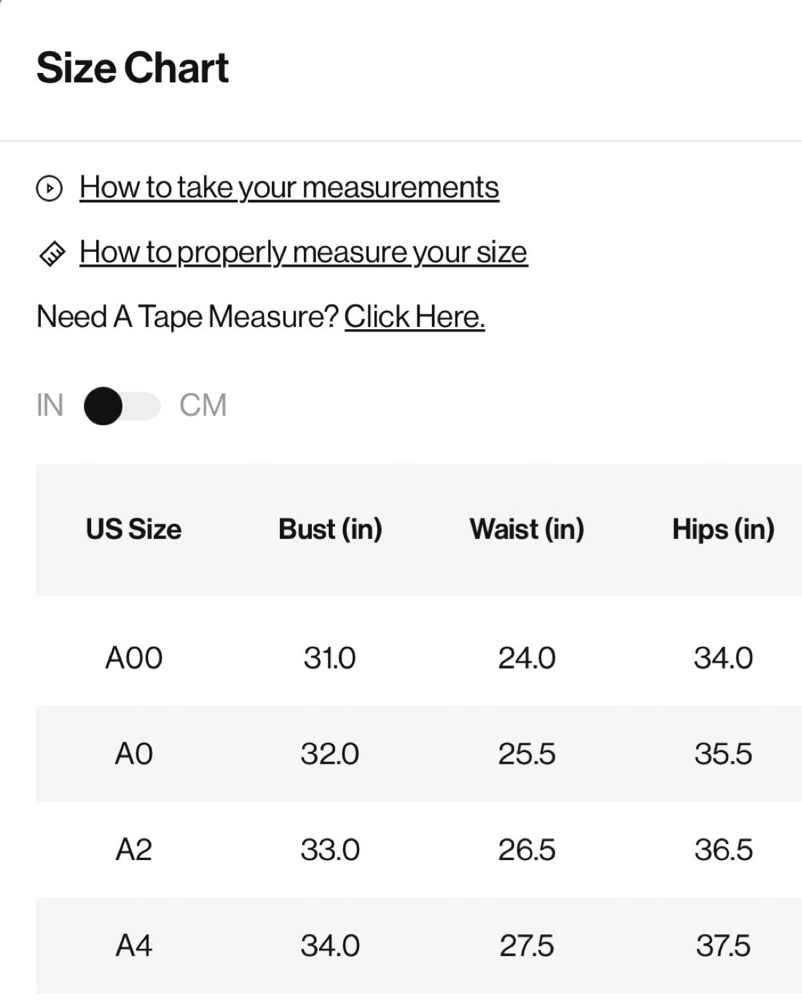Click the 36.5 hips value for A2
Screen dimensions: 802x1000
coord(723,850)
